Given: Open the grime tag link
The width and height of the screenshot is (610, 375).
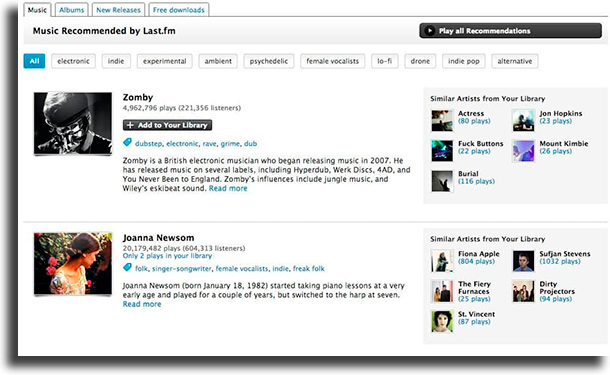Looking at the screenshot, I should tap(230, 144).
